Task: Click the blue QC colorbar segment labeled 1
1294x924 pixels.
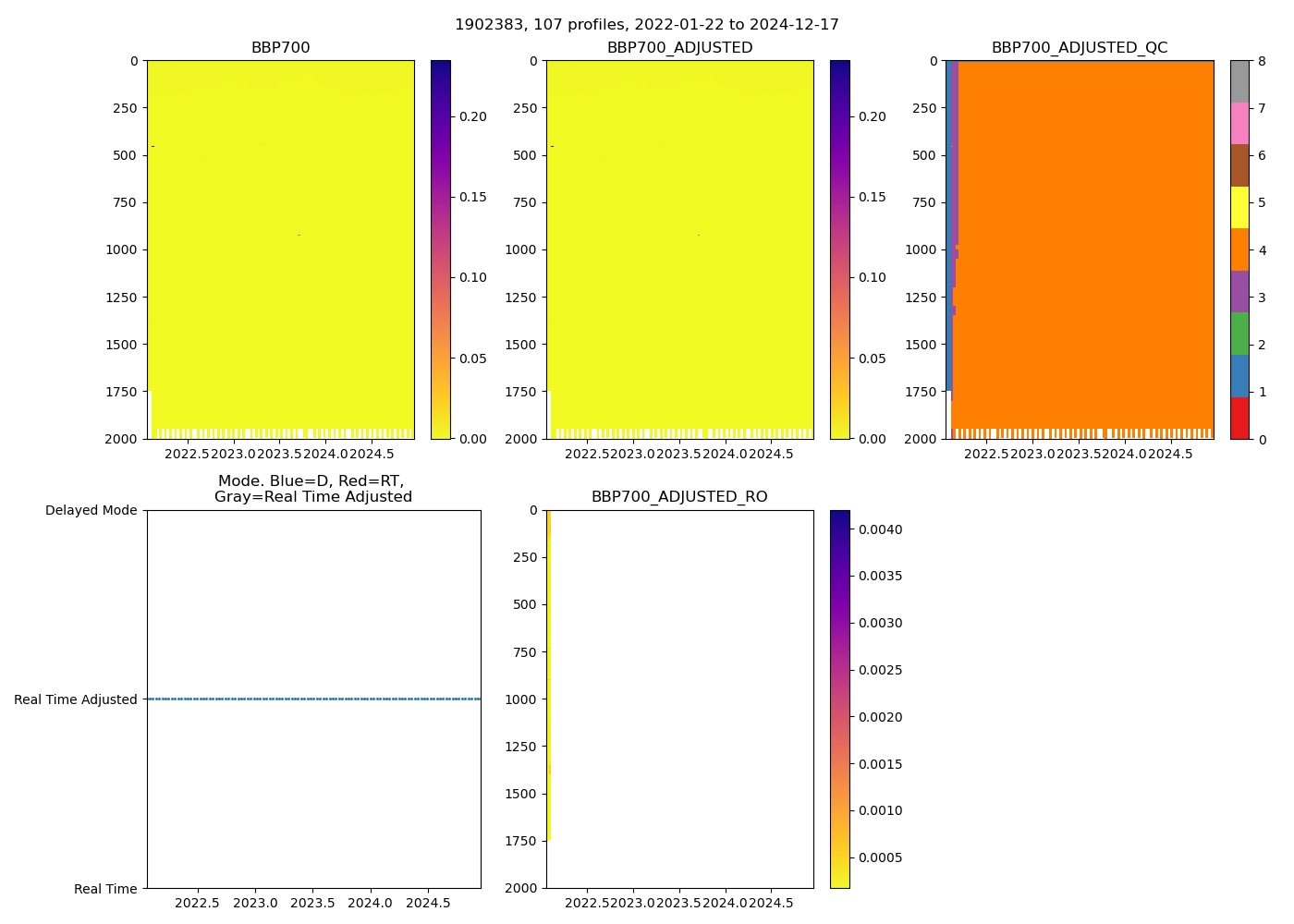Action: click(1239, 376)
